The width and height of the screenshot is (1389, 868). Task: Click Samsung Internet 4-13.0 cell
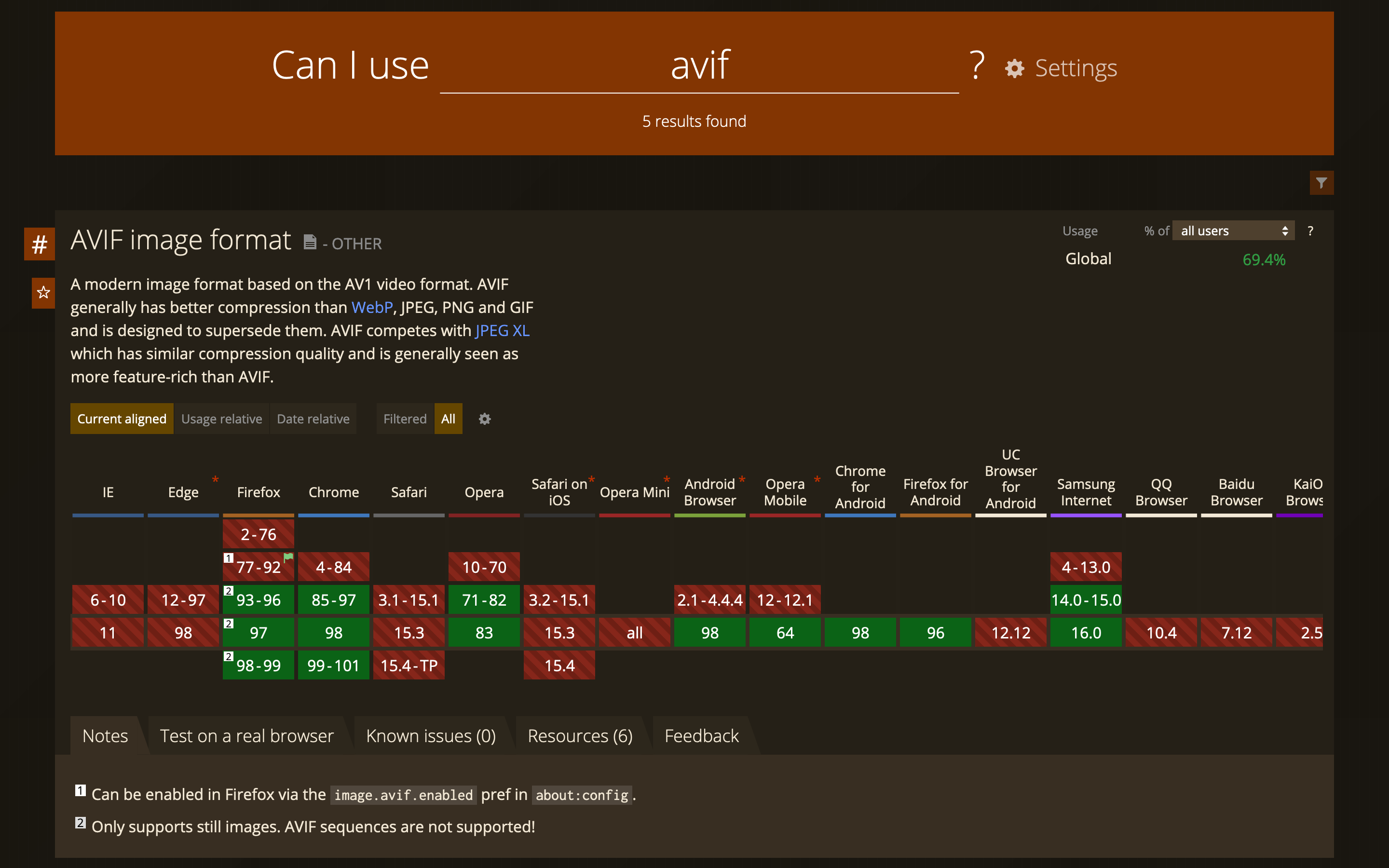(1086, 567)
